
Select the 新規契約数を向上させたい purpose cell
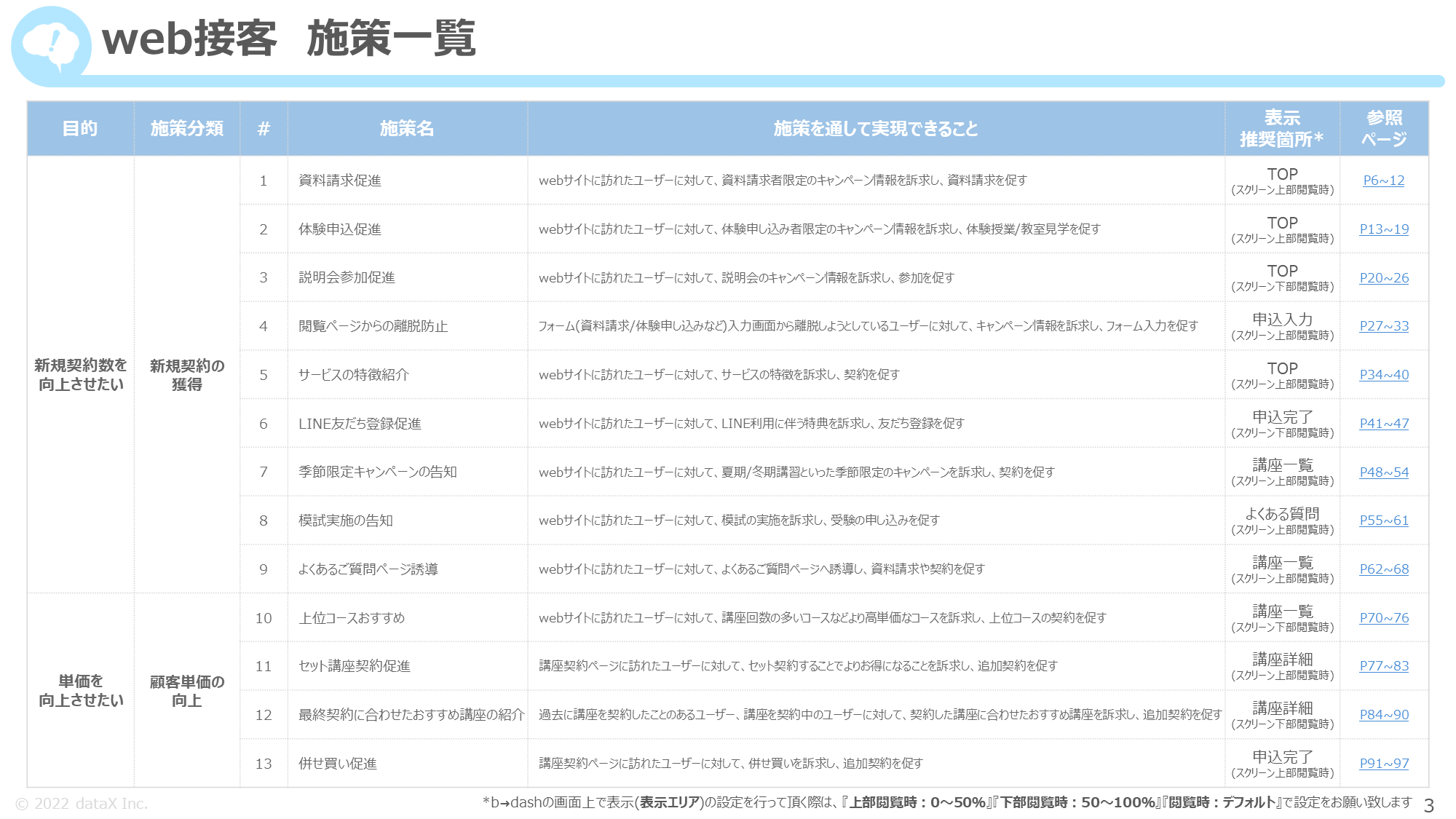[x=81, y=374]
